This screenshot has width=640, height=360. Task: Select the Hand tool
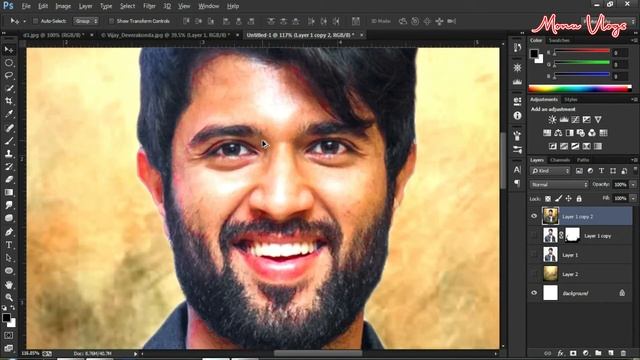point(9,284)
